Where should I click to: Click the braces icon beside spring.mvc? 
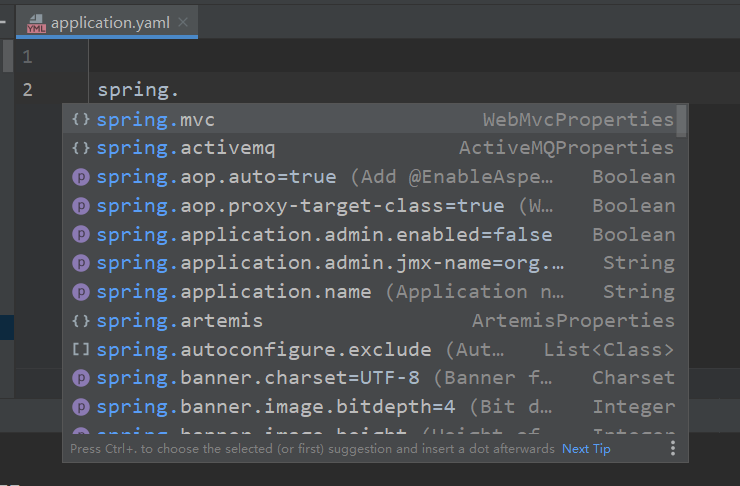[81, 120]
